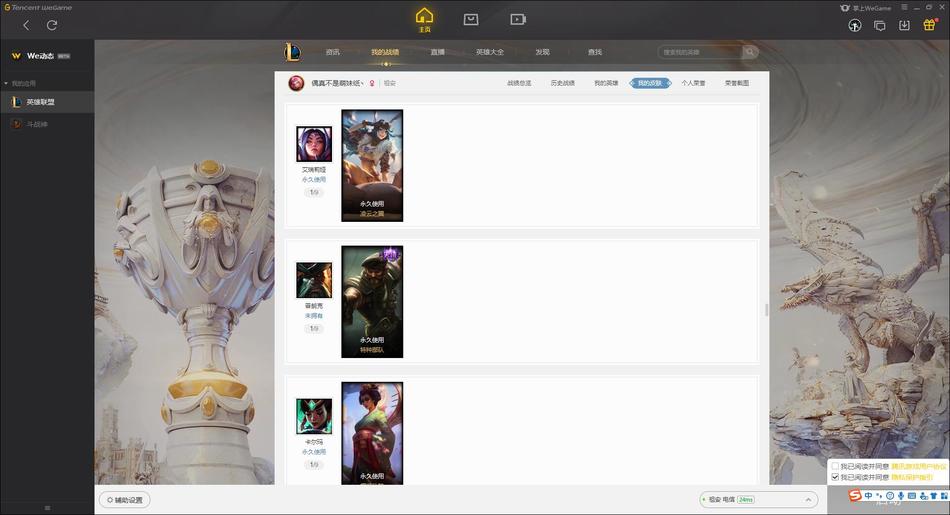Click the League of Legends logo in nav
Image resolution: width=950 pixels, height=515 pixels.
tap(292, 52)
